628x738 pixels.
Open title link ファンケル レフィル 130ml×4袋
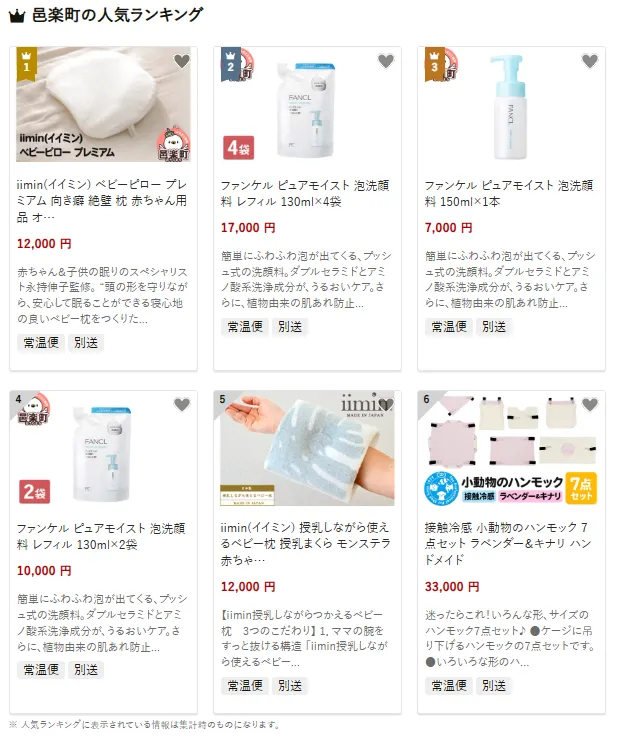(x=305, y=193)
